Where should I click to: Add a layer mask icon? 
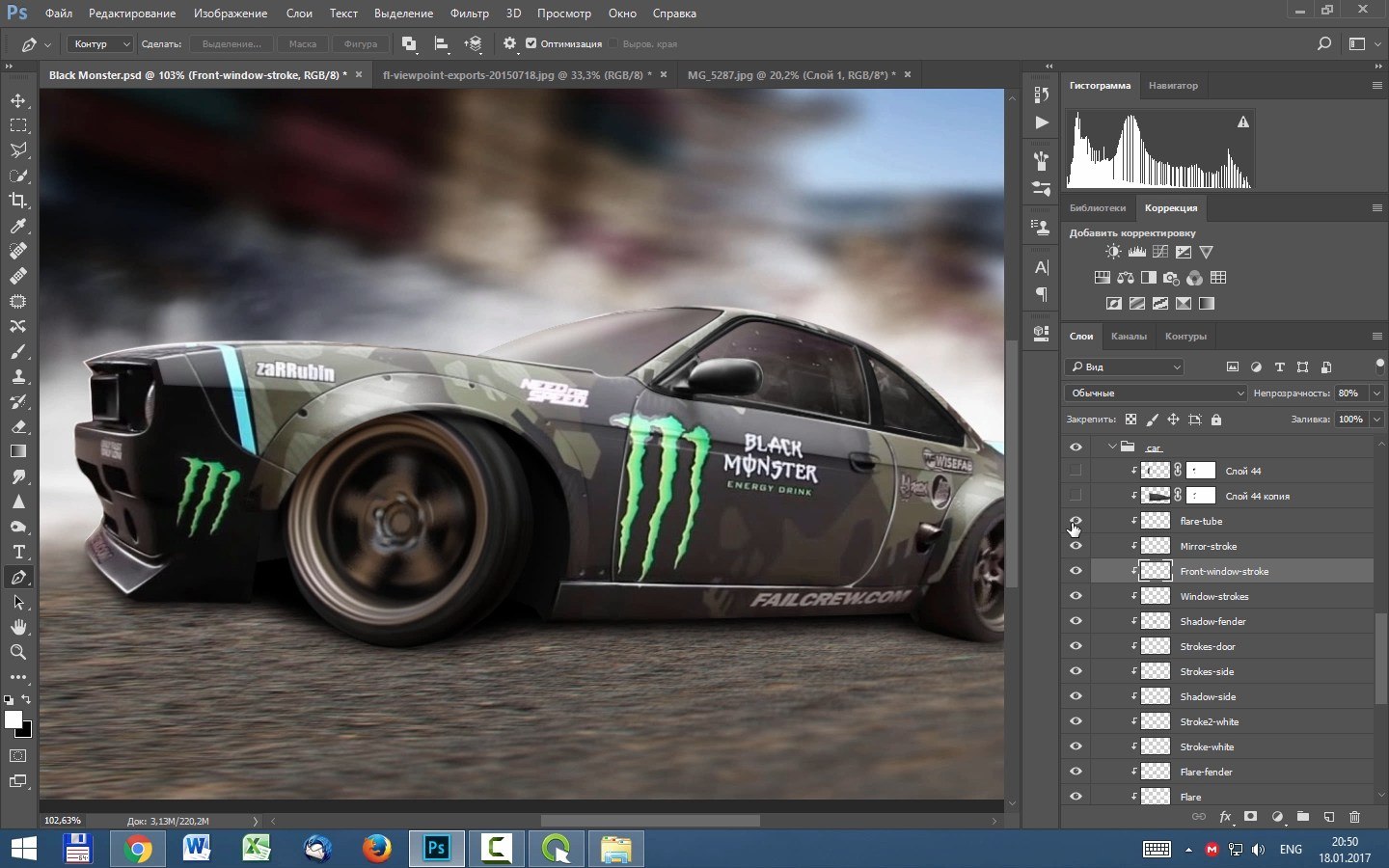[1251, 817]
